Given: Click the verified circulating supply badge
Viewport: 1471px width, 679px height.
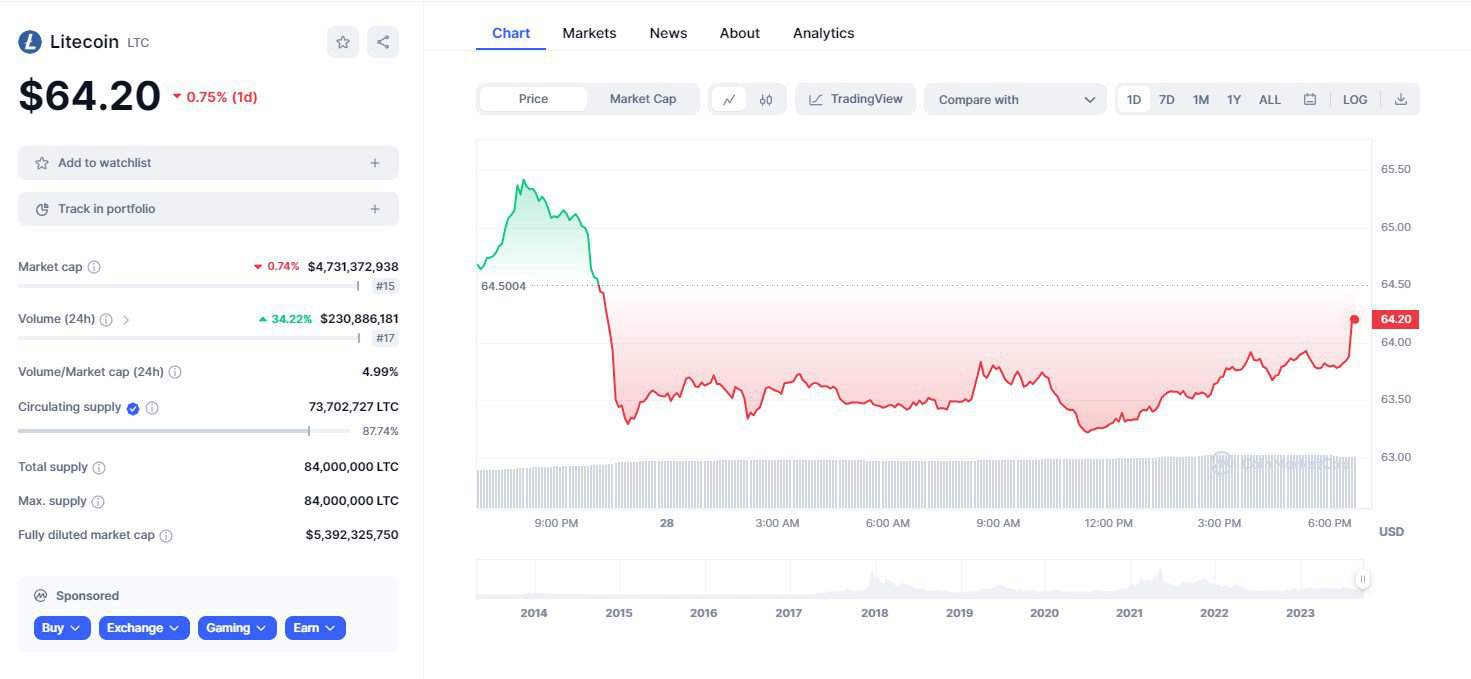Looking at the screenshot, I should pos(133,408).
